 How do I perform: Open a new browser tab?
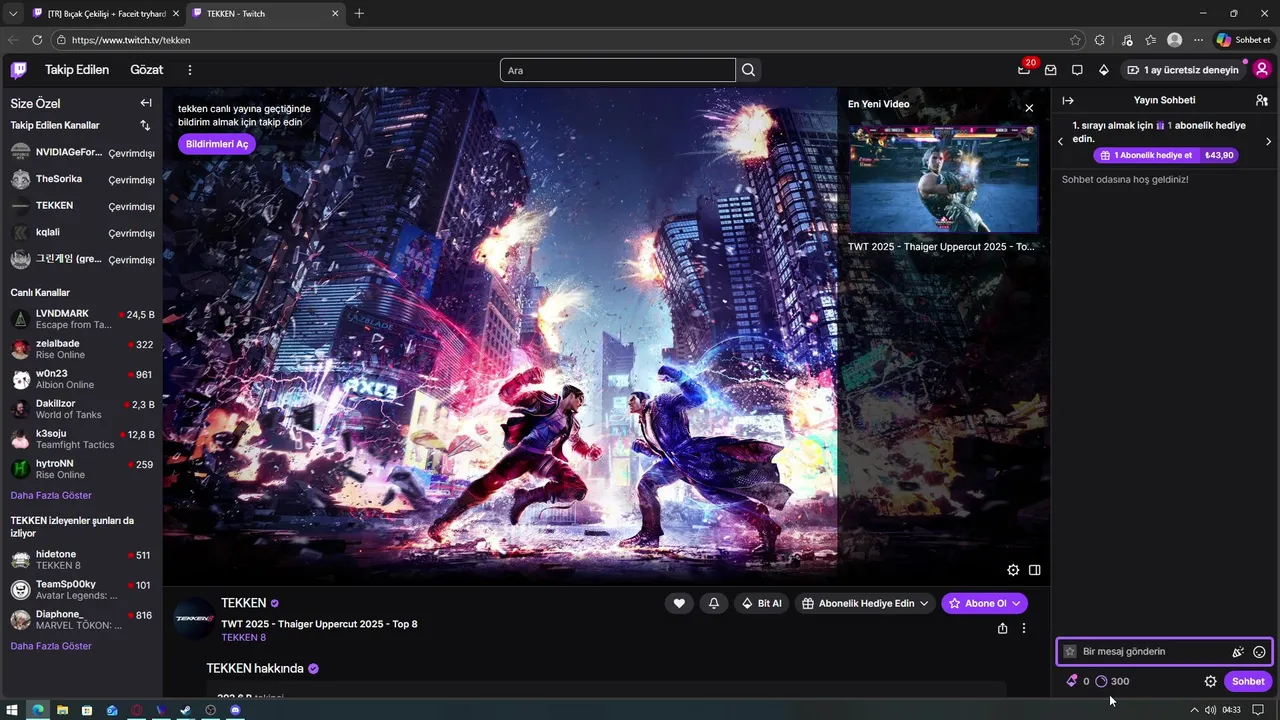point(359,13)
